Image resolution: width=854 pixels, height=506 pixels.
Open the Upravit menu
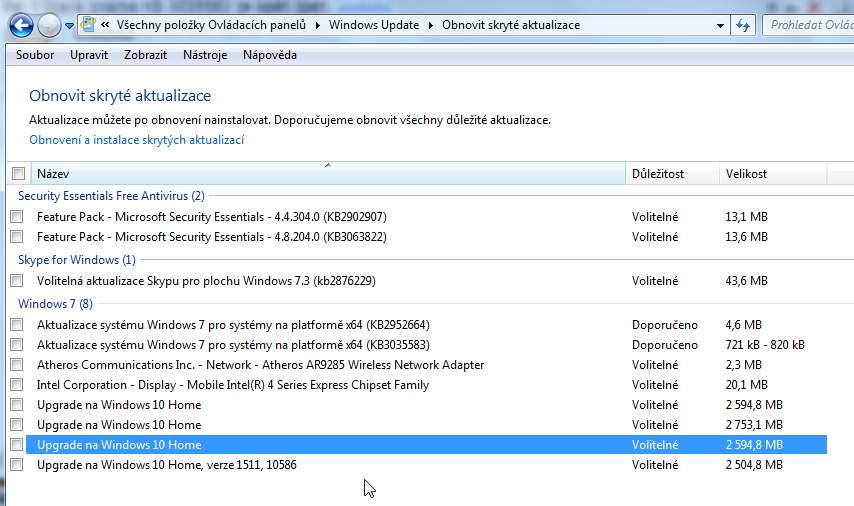89,55
